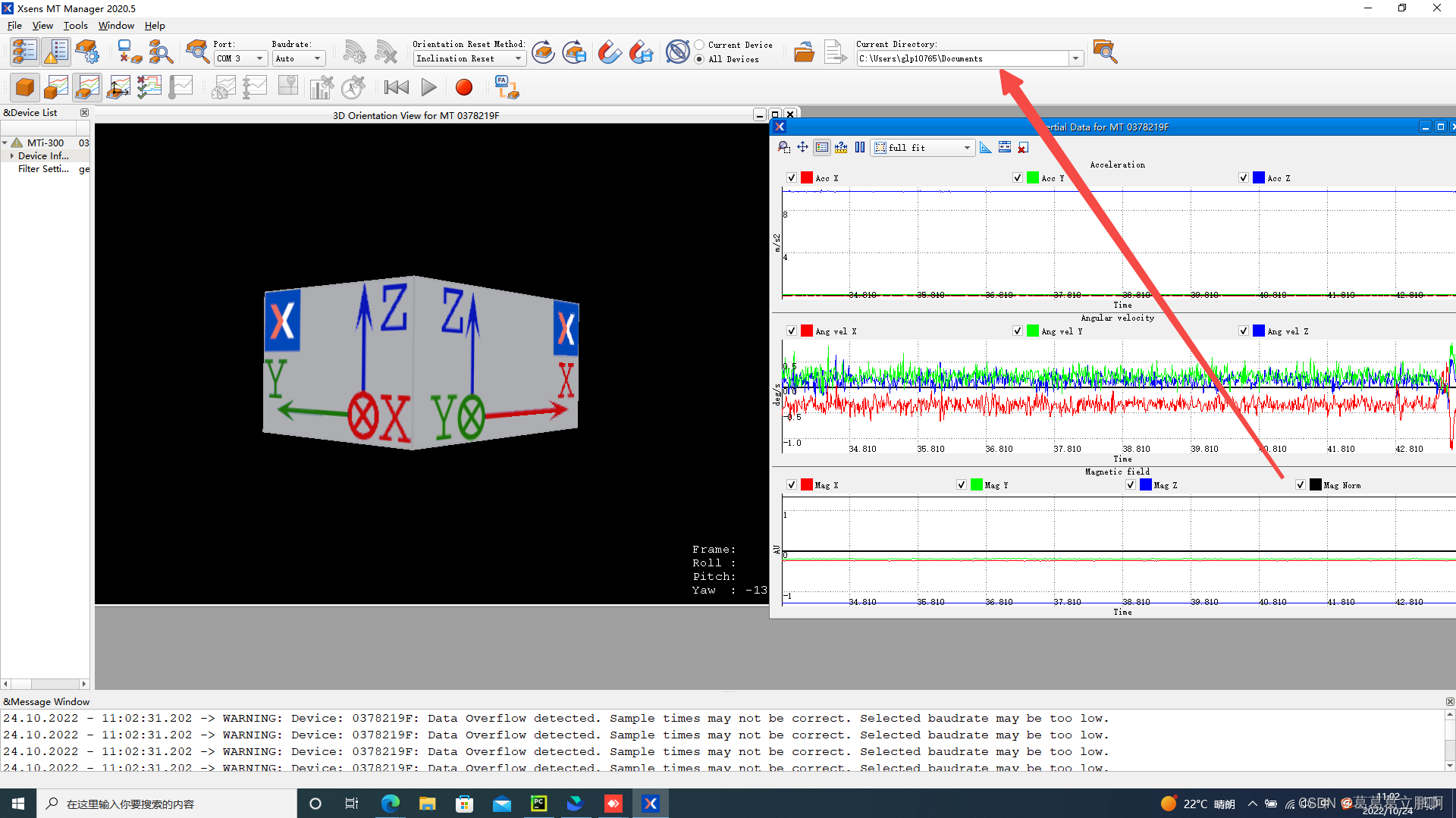The width and height of the screenshot is (1456, 818).
Task: Open the orientation data graph icon
Action: (x=87, y=87)
